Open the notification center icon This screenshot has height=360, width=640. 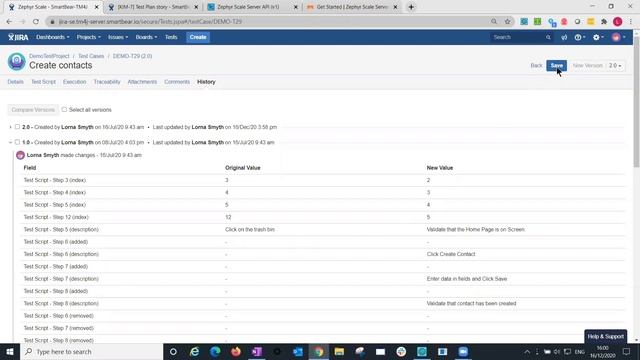[x=627, y=351]
